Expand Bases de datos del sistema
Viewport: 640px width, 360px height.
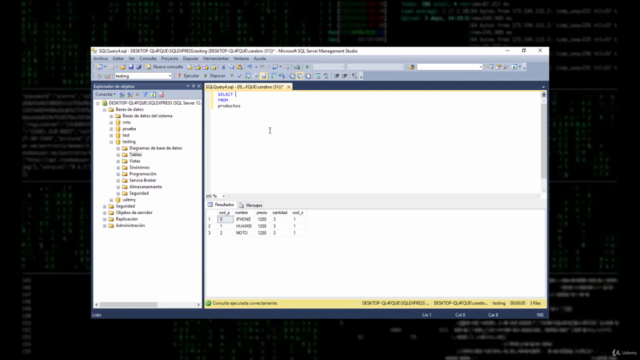point(111,116)
